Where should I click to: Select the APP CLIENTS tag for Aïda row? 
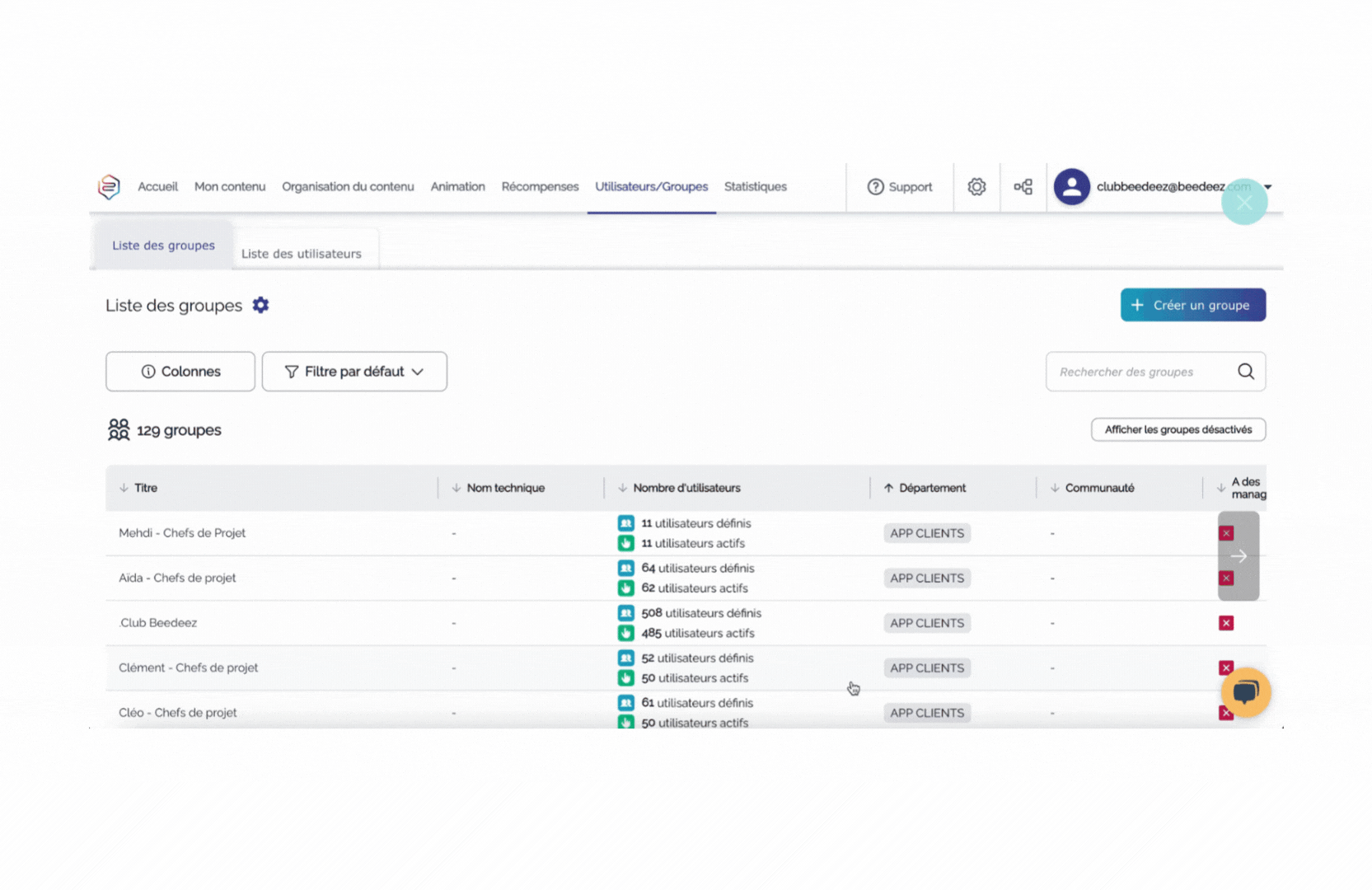click(x=926, y=578)
